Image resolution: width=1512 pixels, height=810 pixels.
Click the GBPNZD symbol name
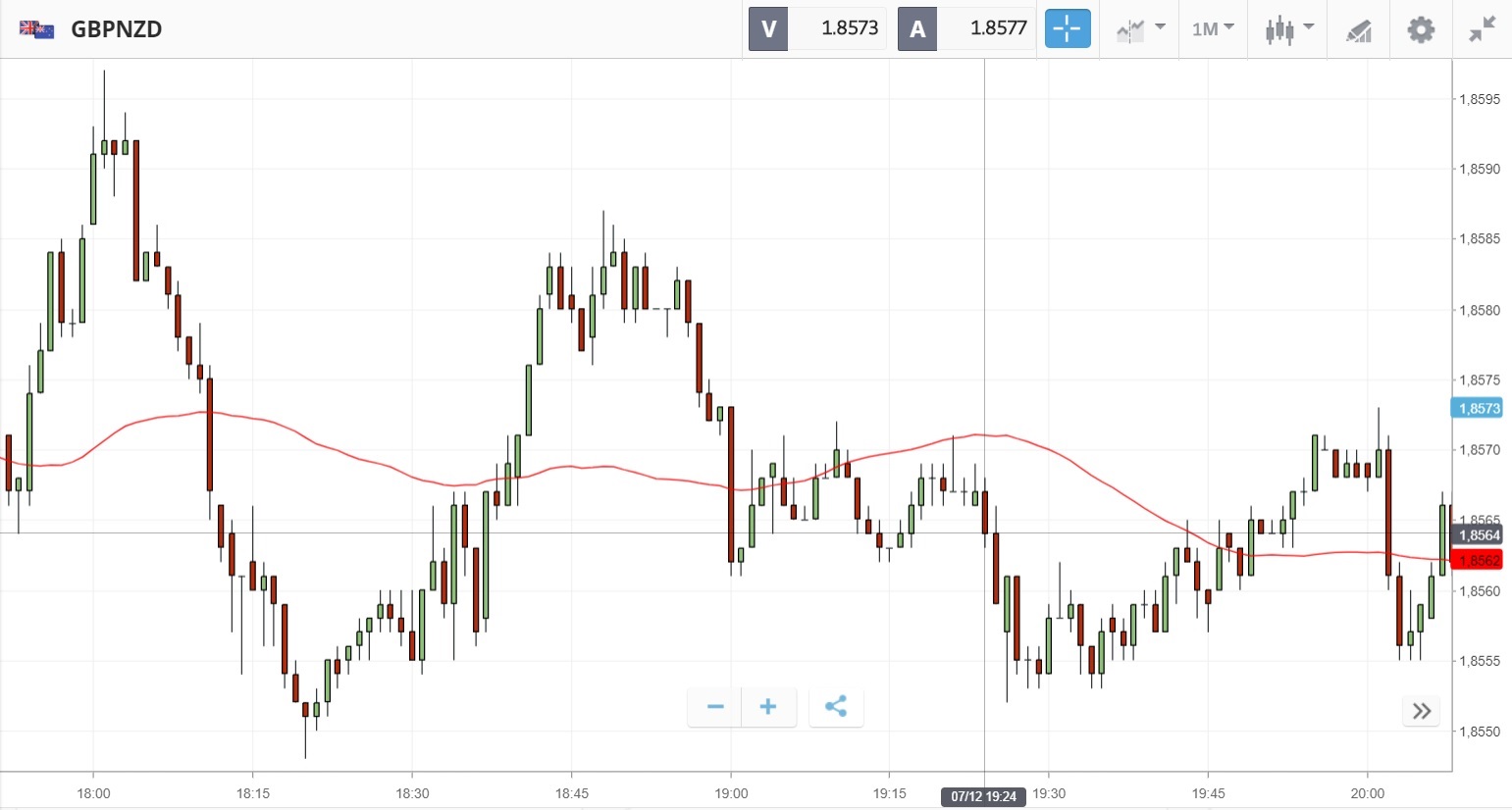[x=116, y=29]
